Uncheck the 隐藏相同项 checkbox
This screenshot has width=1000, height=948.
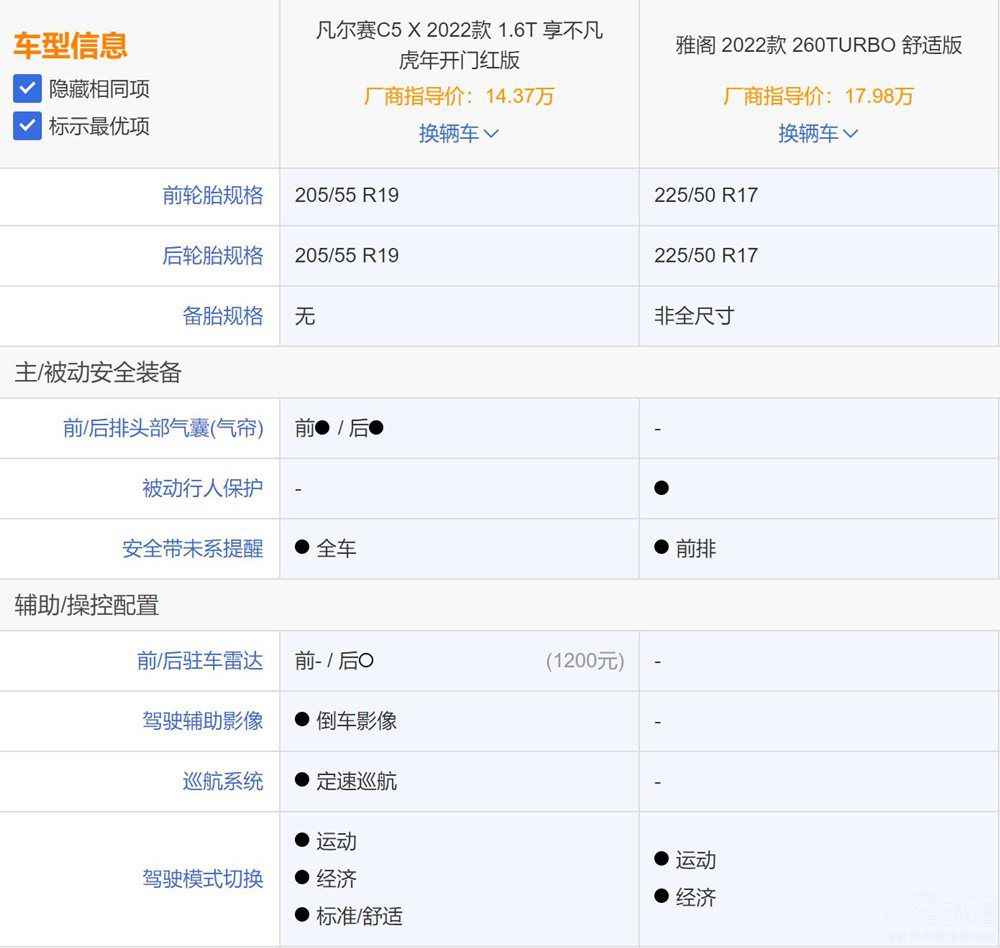click(27, 89)
